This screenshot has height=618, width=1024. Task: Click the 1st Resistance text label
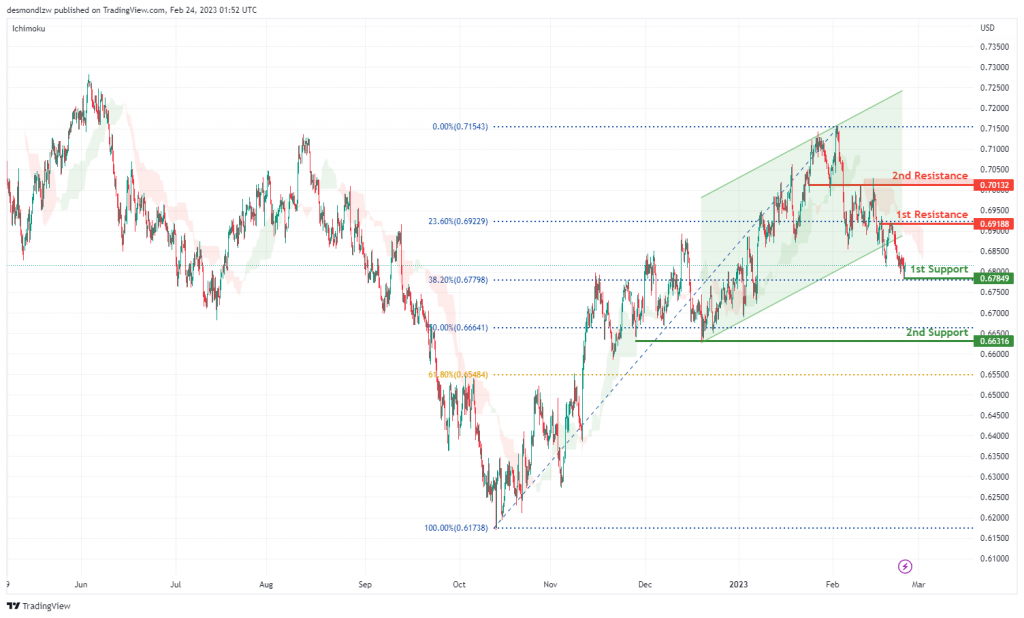(x=932, y=214)
